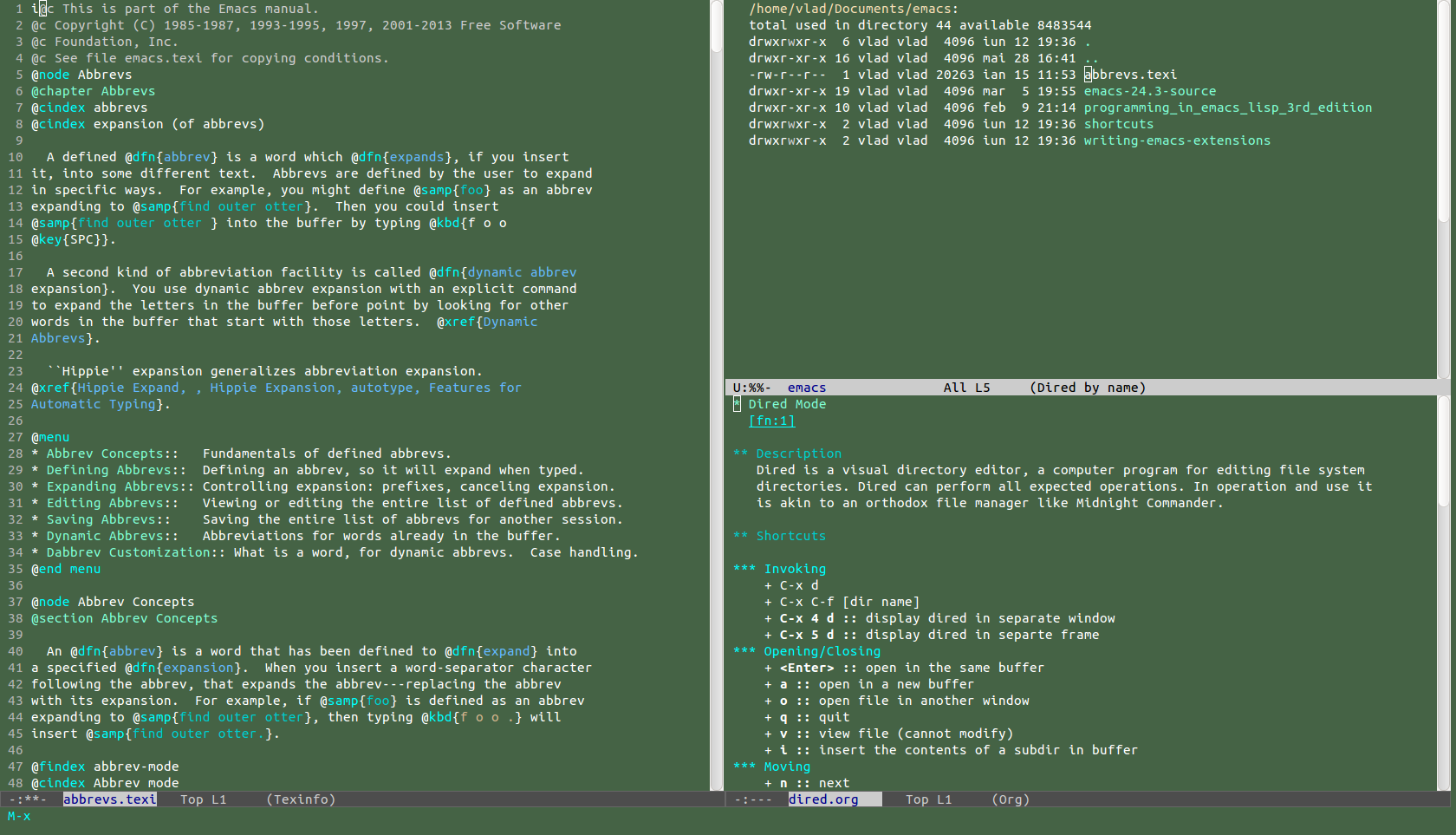This screenshot has height=835, width=1456.
Task: Click the @menu directive line
Action: point(50,437)
